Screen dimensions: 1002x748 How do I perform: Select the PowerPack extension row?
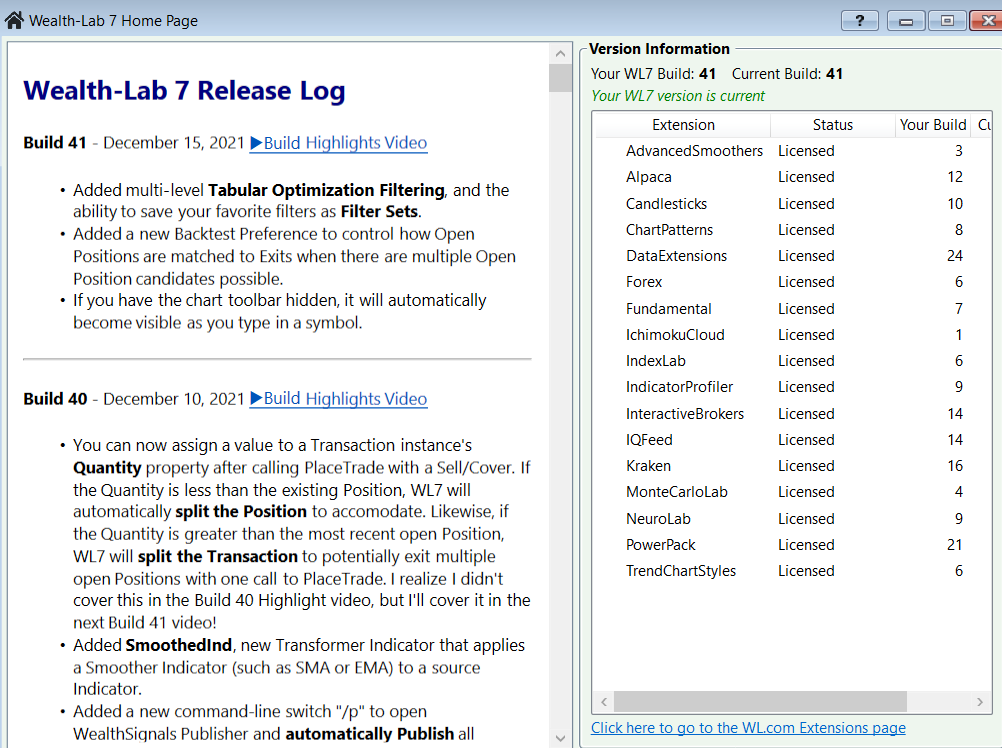click(660, 545)
